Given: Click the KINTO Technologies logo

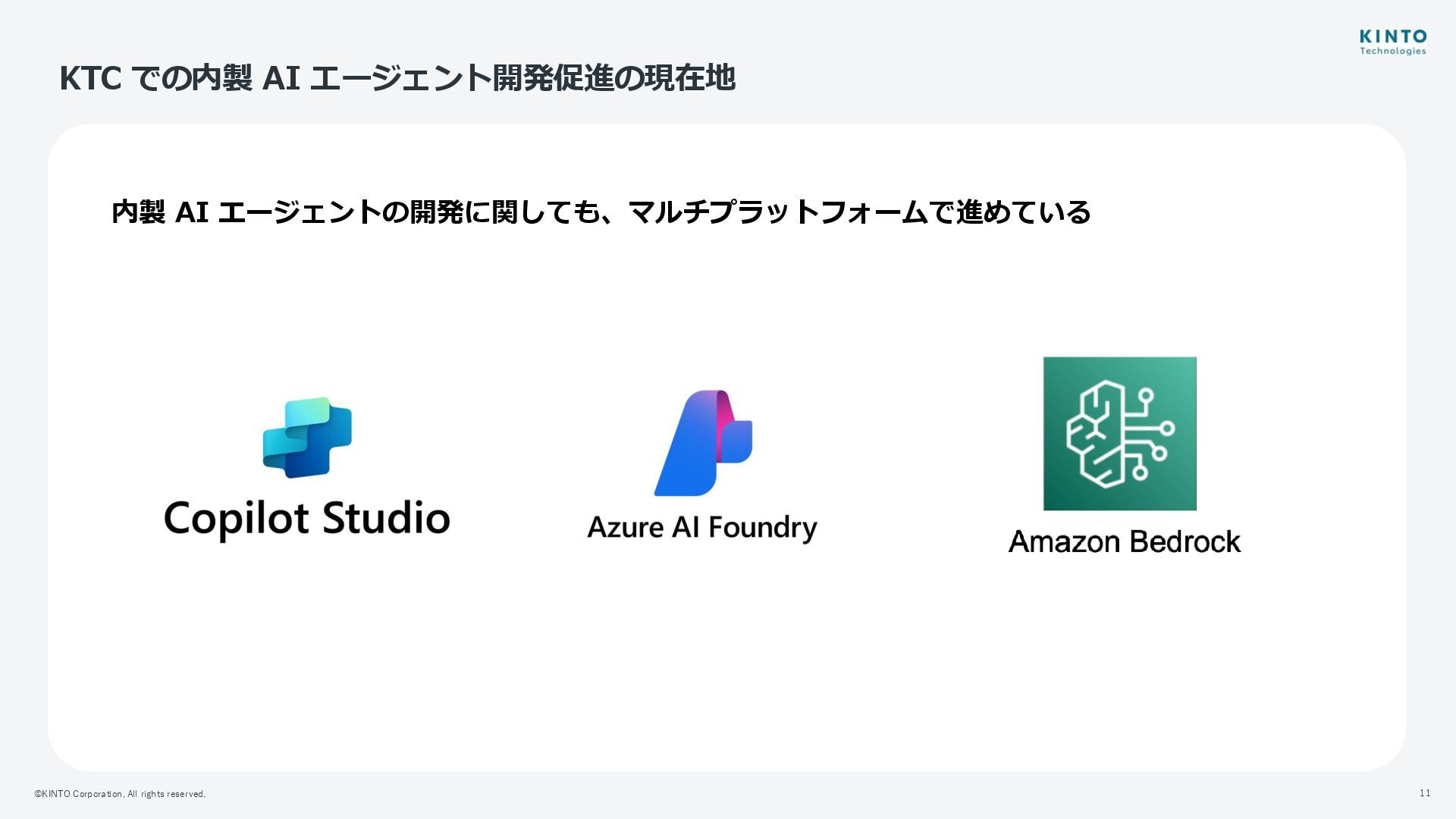Looking at the screenshot, I should click(1392, 42).
